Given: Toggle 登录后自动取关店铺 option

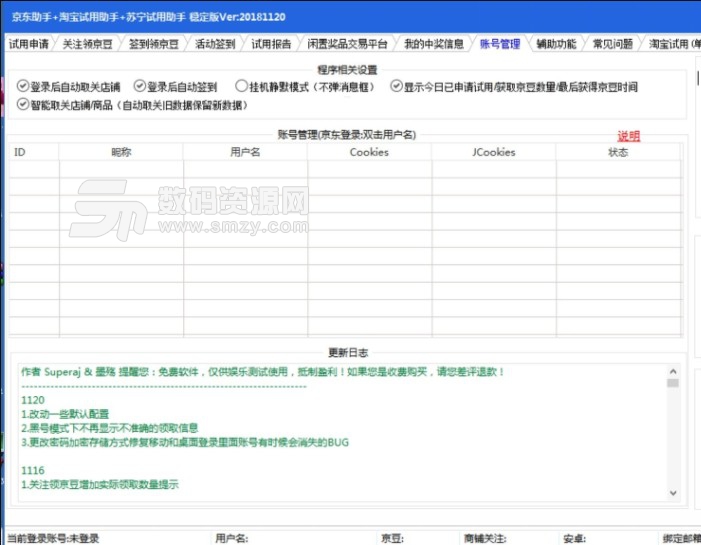Looking at the screenshot, I should (x=68, y=86).
